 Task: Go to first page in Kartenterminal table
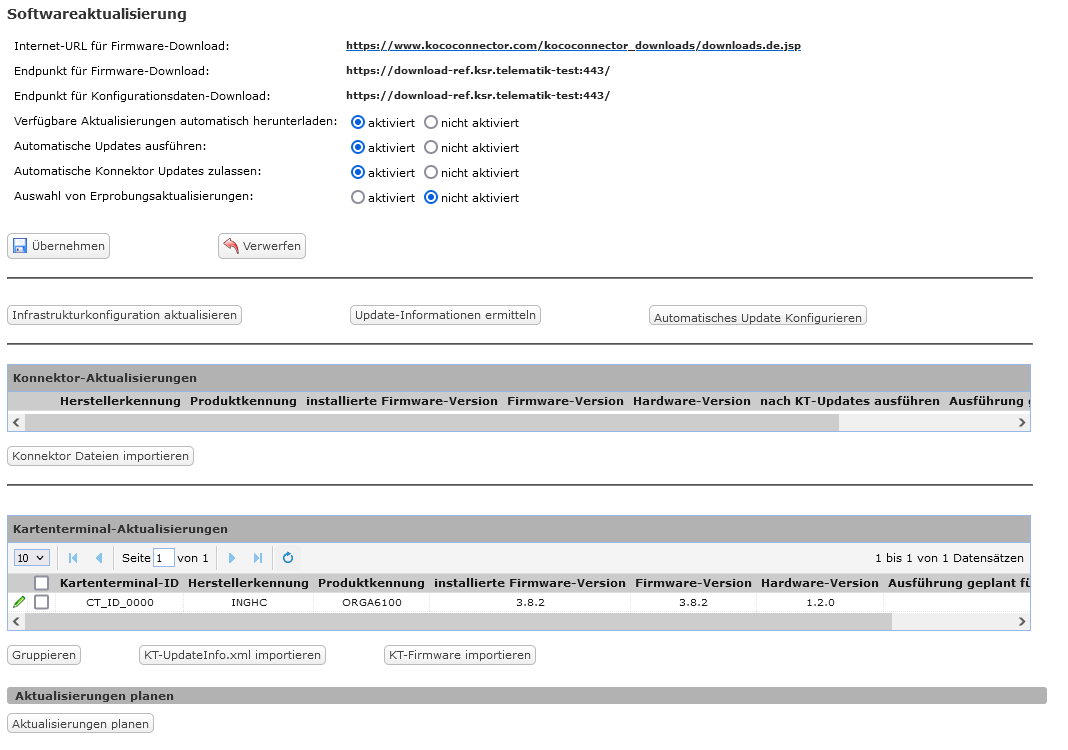(73, 558)
